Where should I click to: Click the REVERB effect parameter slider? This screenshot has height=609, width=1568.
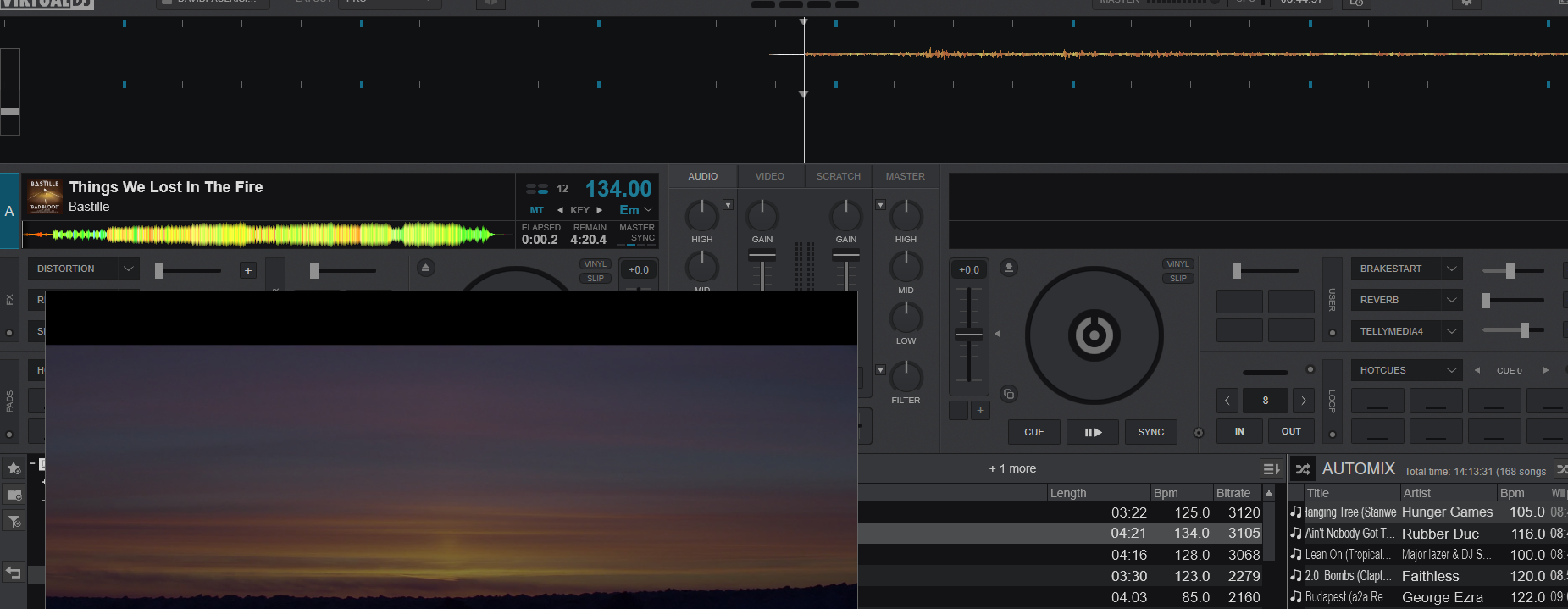point(1513,301)
